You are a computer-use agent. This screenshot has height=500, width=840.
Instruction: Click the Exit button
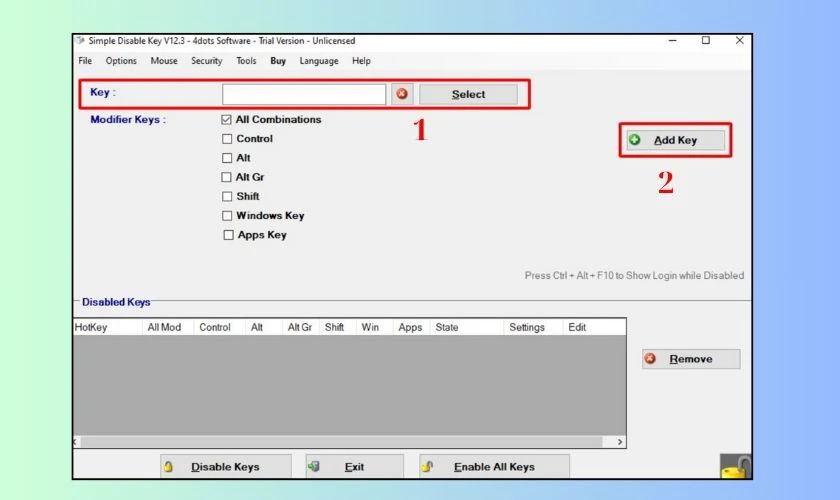(354, 467)
